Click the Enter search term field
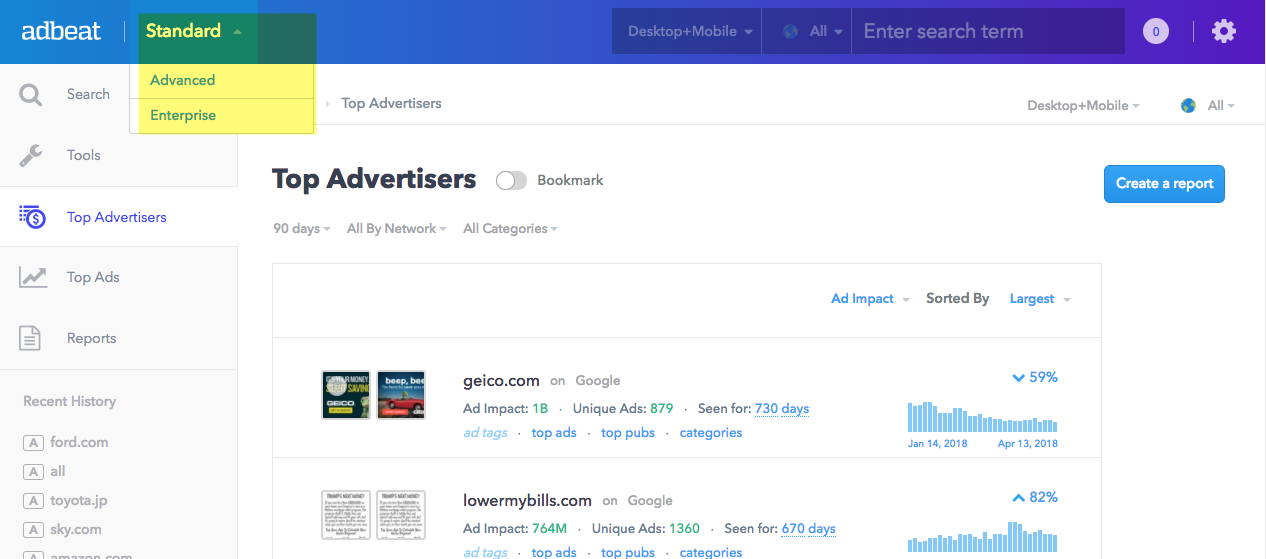Viewport: 1266px width, 559px height. tap(988, 31)
